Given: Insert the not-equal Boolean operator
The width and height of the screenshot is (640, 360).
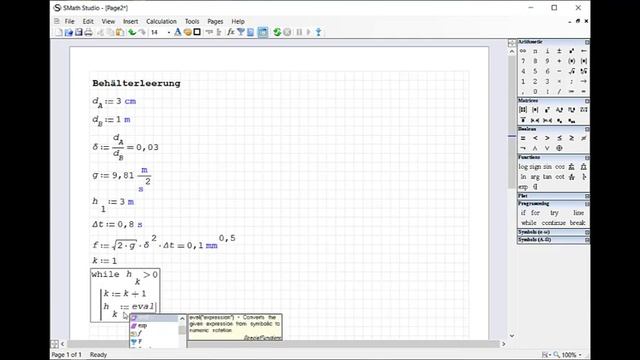Looking at the screenshot, I should 584,138.
